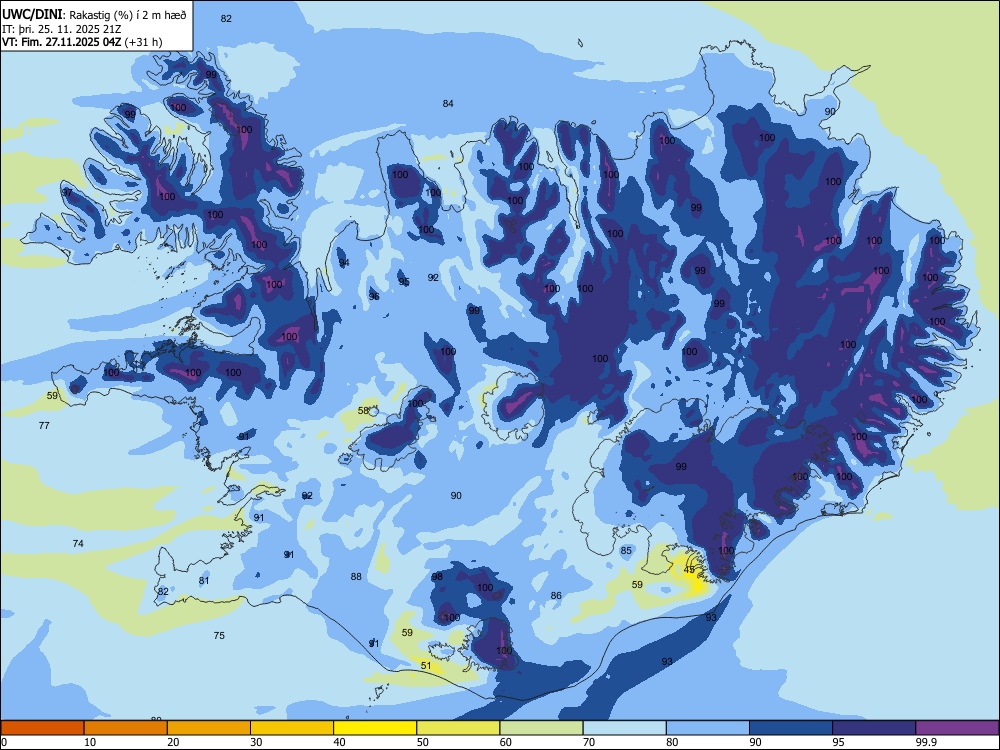The height and width of the screenshot is (750, 1000).
Task: Pick the 50–60 pale yellow legend swatch
Action: click(x=458, y=728)
